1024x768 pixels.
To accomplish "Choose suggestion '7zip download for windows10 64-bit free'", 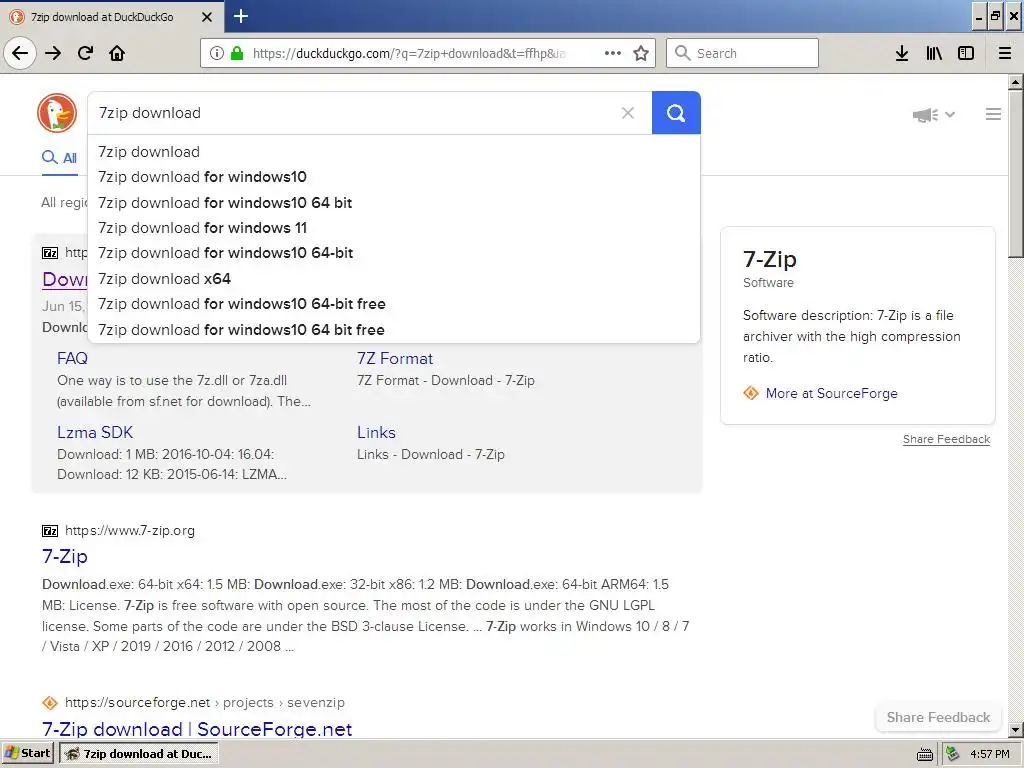I will [394, 304].
